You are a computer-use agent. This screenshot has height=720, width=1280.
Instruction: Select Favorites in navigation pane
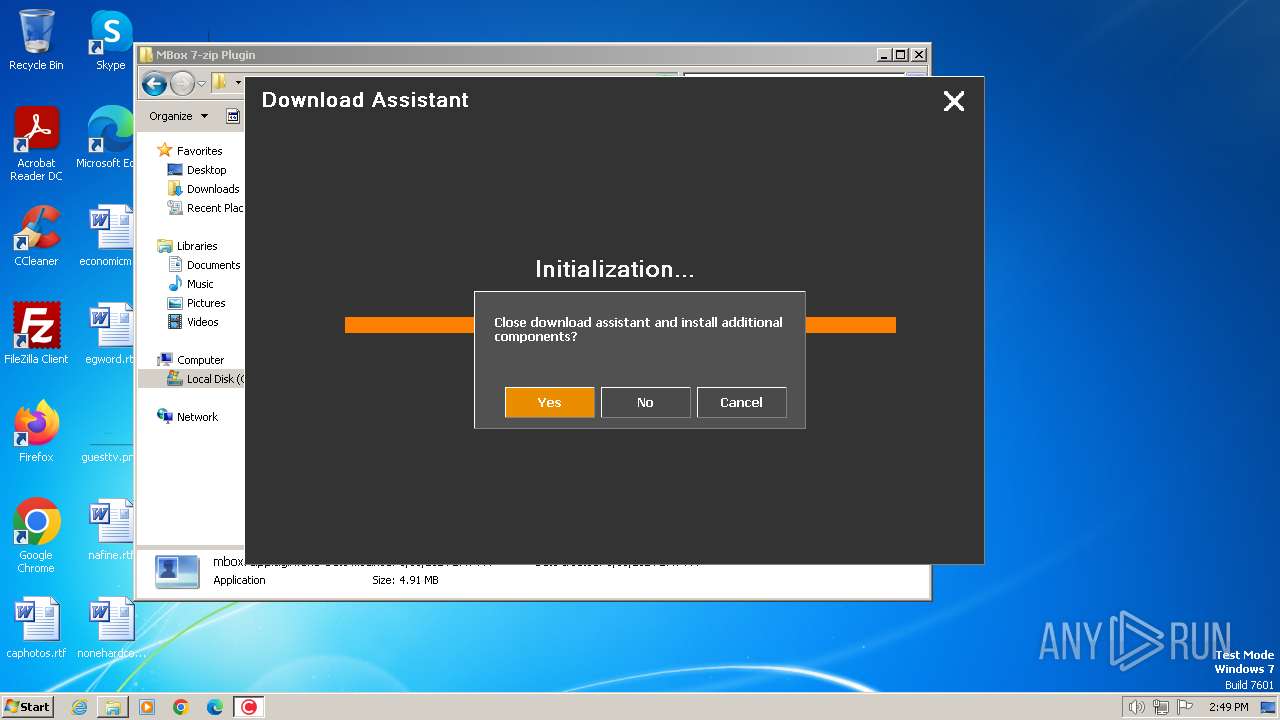click(189, 151)
